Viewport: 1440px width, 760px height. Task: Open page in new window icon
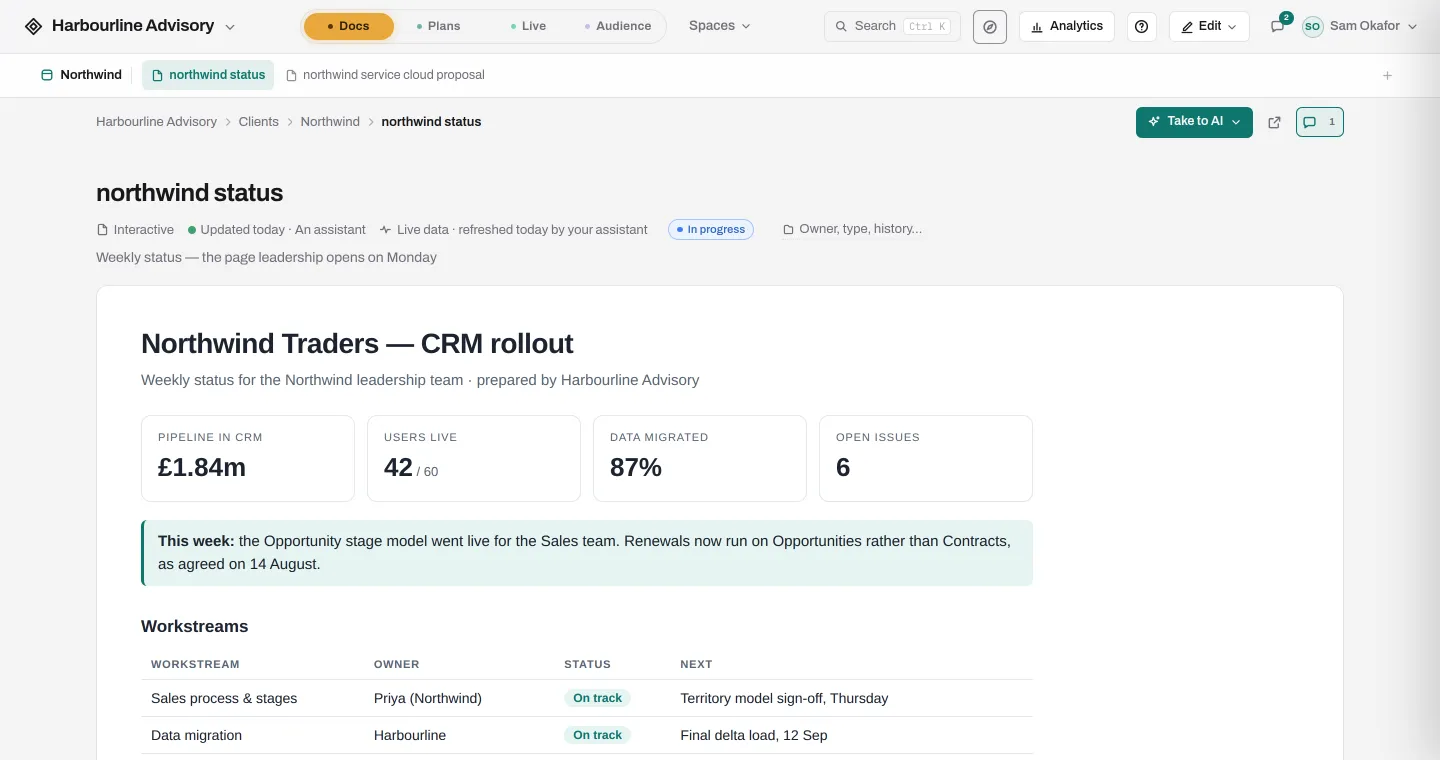pos(1274,122)
